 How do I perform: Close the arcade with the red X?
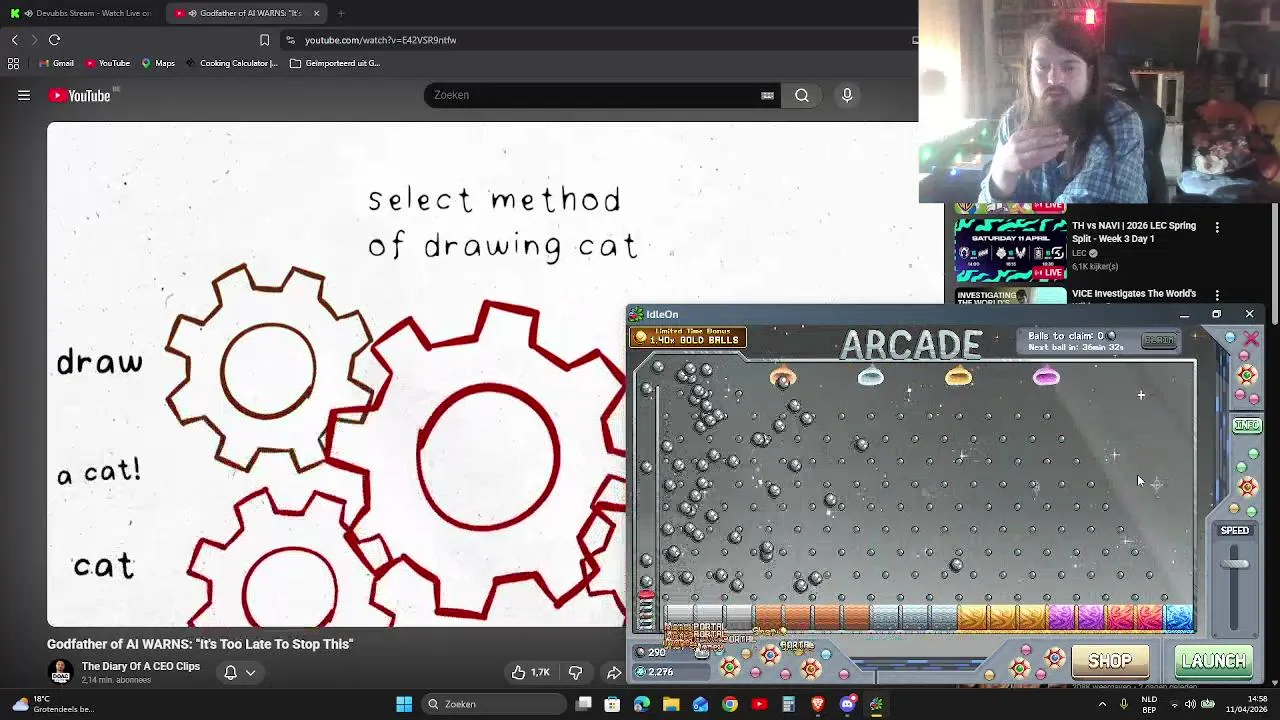point(1251,340)
